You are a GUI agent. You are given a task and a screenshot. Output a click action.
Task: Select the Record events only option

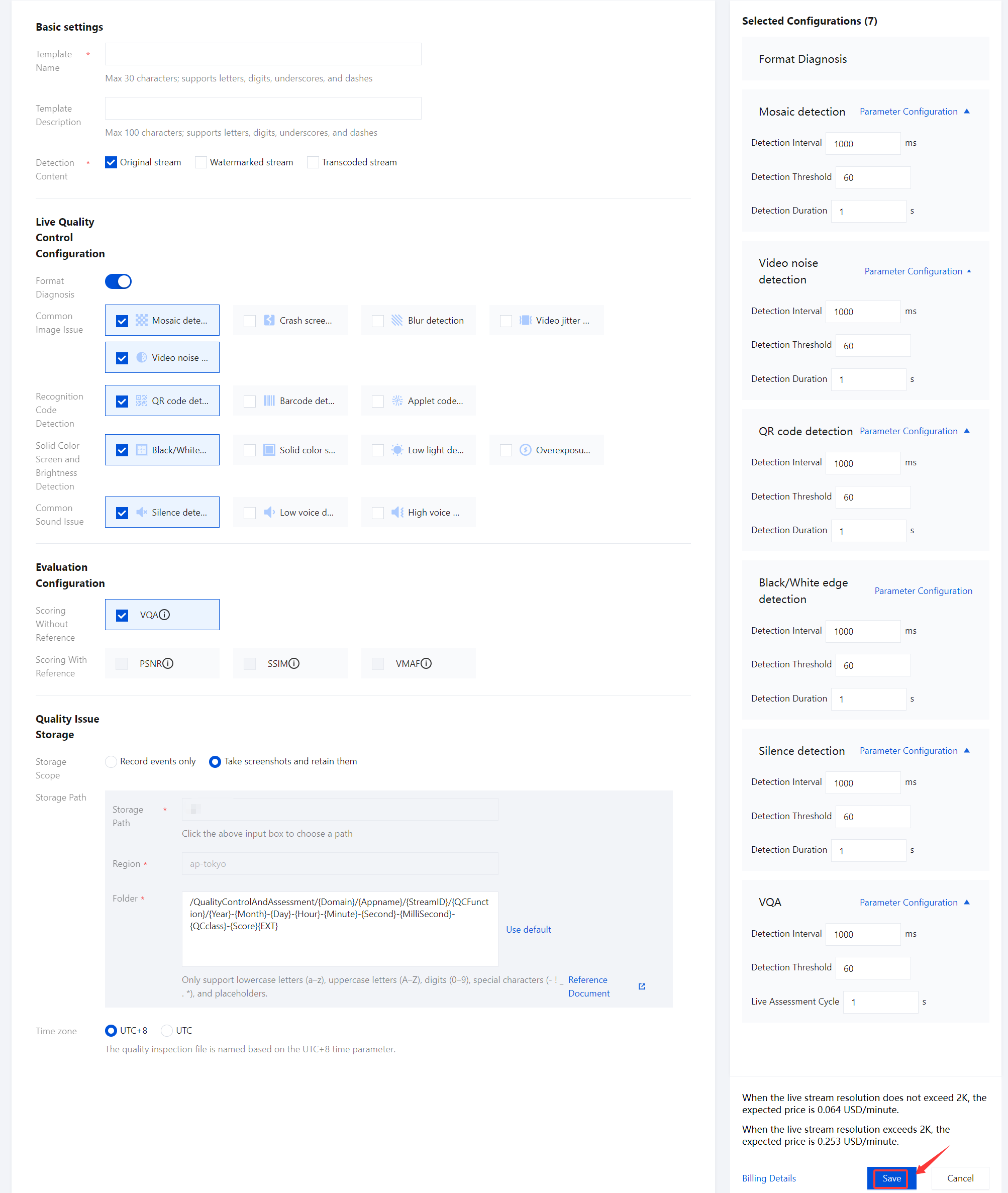tap(112, 762)
